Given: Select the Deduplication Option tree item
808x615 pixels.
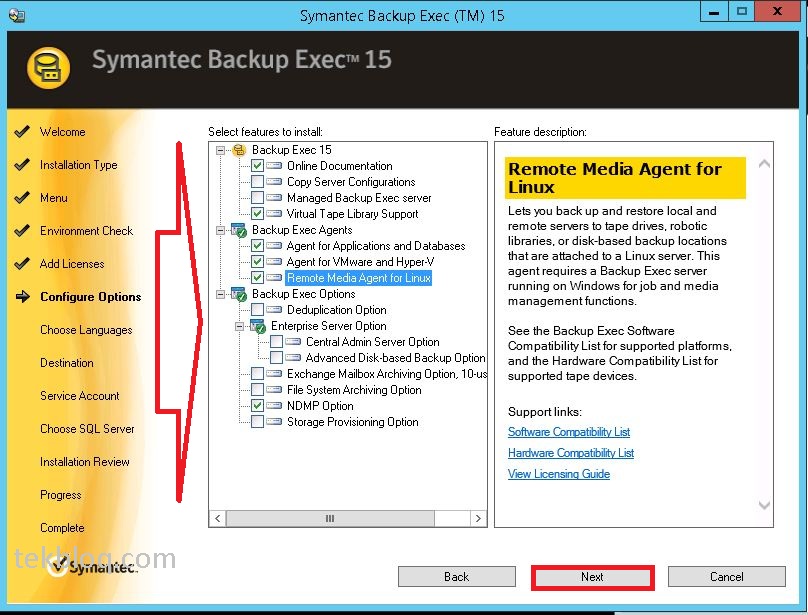Looking at the screenshot, I should [x=336, y=310].
